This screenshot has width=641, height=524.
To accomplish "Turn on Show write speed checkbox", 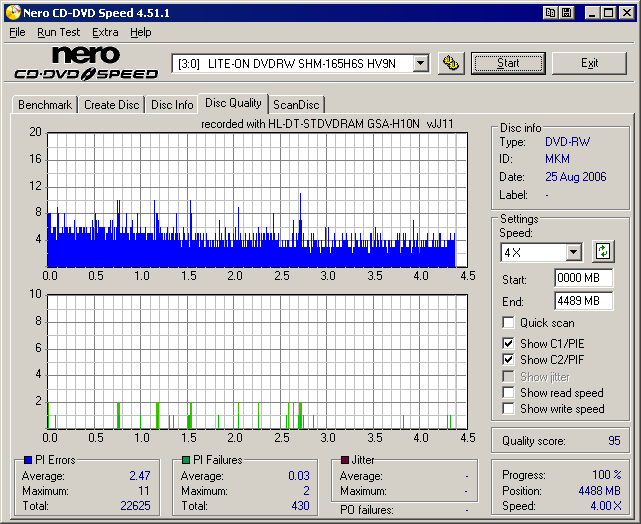I will click(x=509, y=409).
